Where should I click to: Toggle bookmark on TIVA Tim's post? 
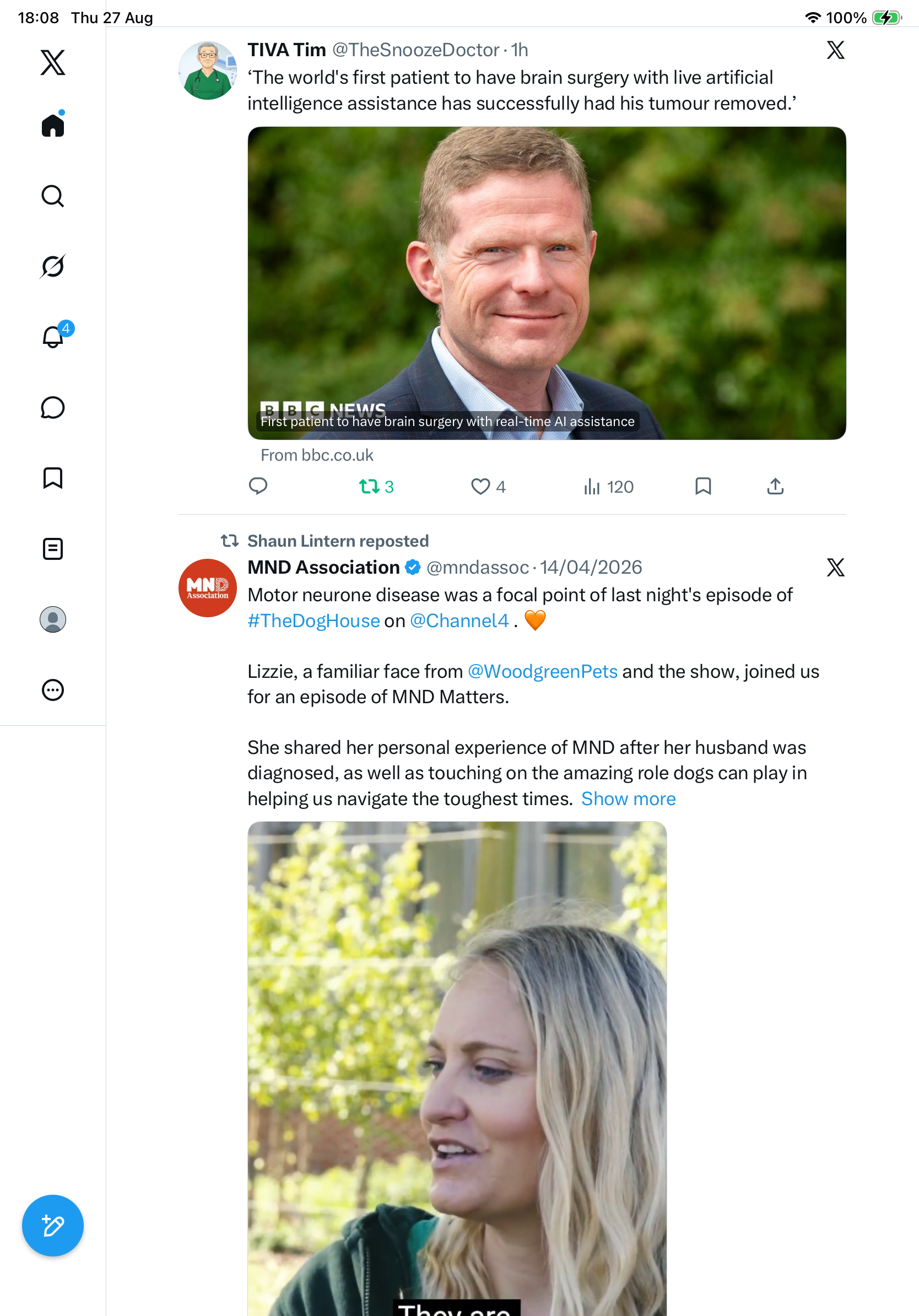[x=703, y=486]
